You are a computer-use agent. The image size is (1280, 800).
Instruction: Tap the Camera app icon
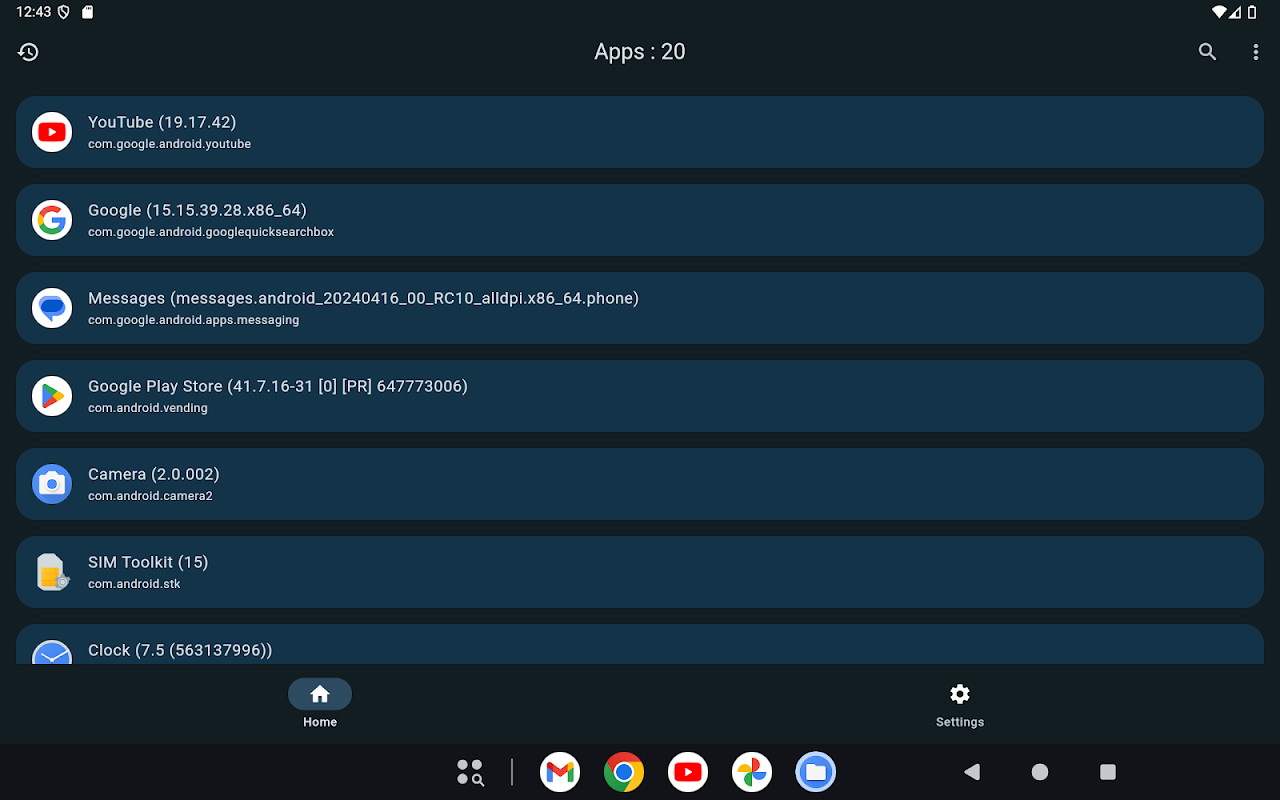coord(52,484)
